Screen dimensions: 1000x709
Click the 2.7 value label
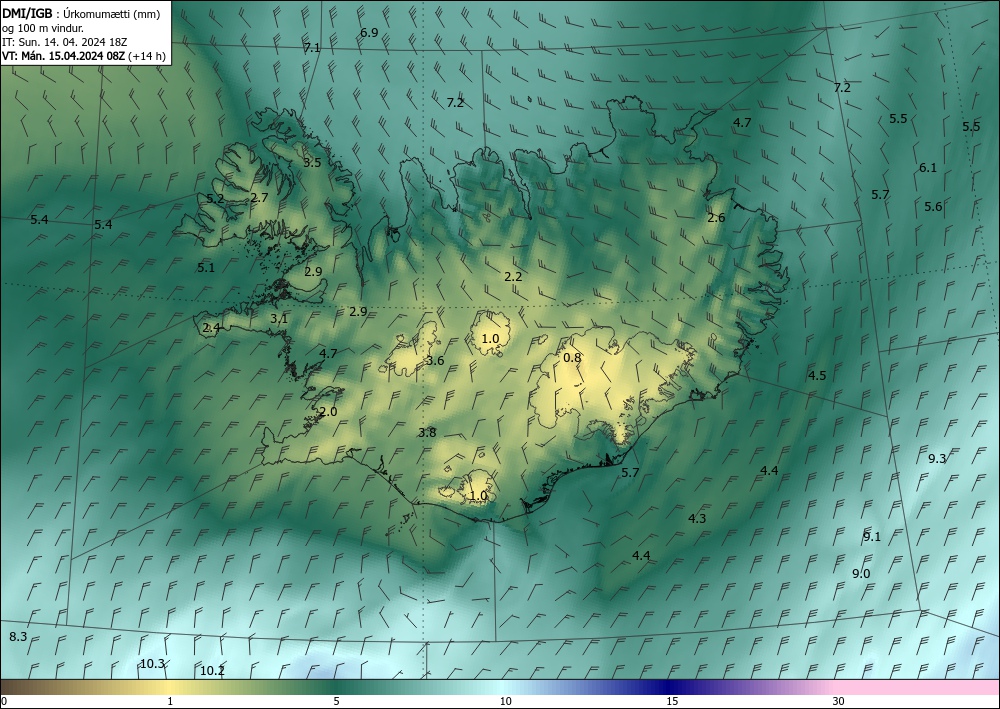pos(259,198)
